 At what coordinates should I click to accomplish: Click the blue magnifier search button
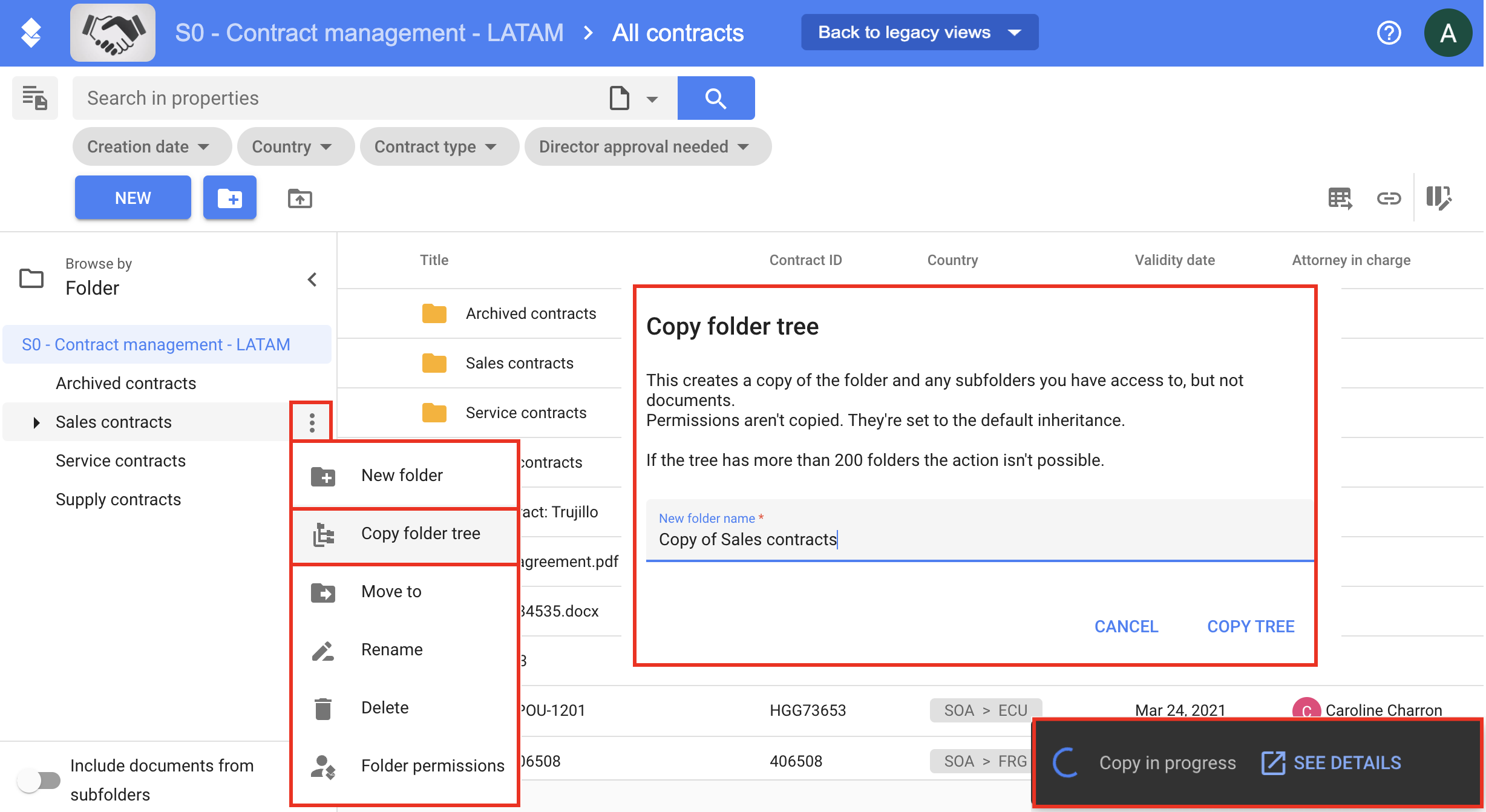pyautogui.click(x=716, y=98)
